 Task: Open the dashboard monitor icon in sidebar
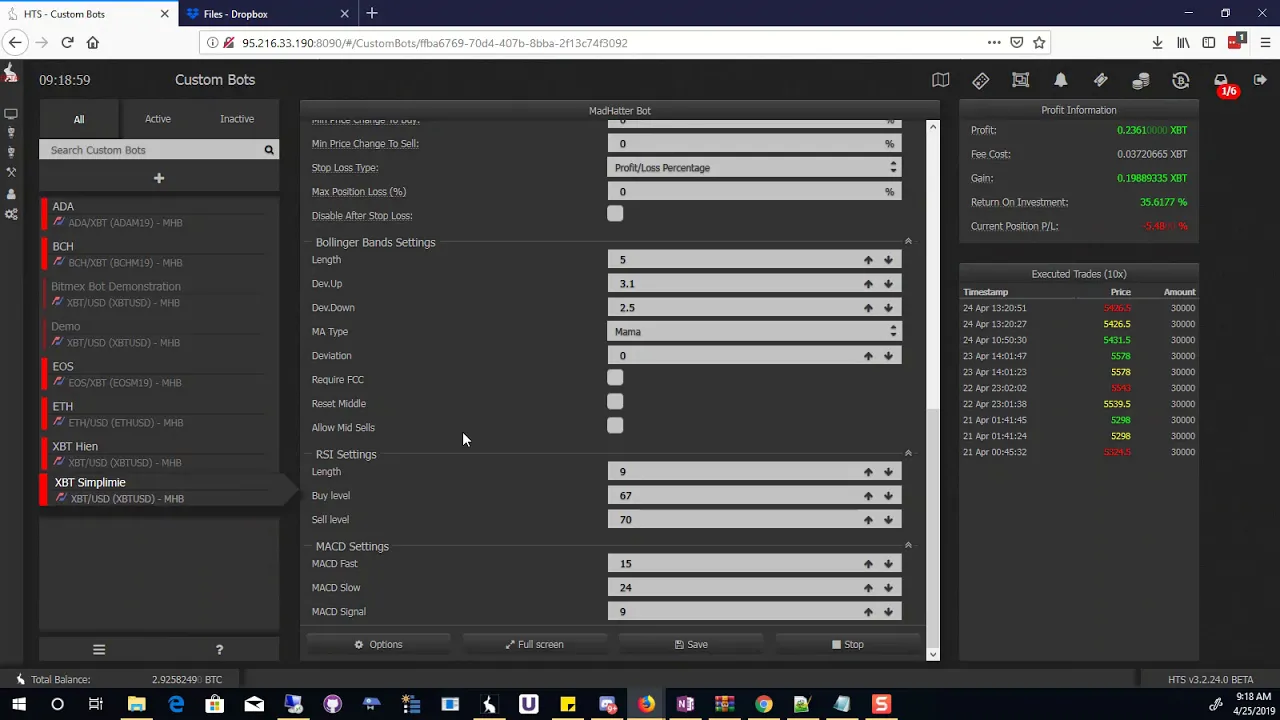tap(11, 114)
